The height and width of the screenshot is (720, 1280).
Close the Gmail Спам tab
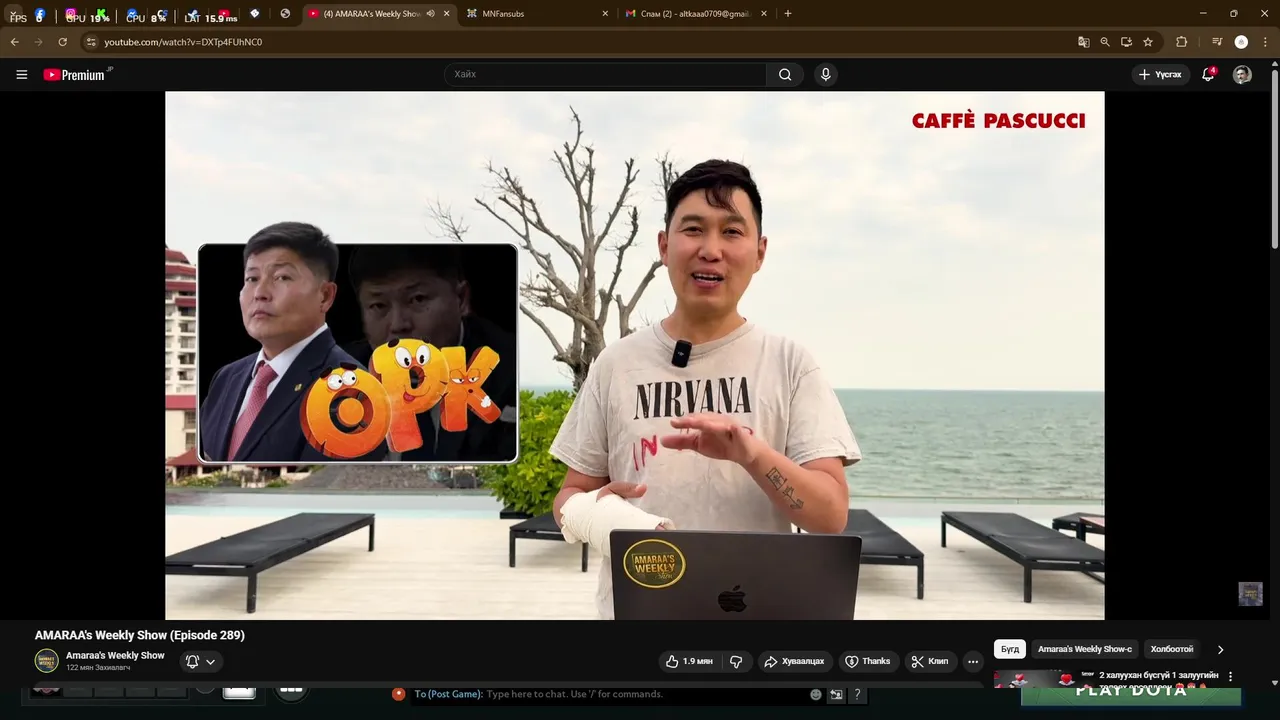point(764,14)
